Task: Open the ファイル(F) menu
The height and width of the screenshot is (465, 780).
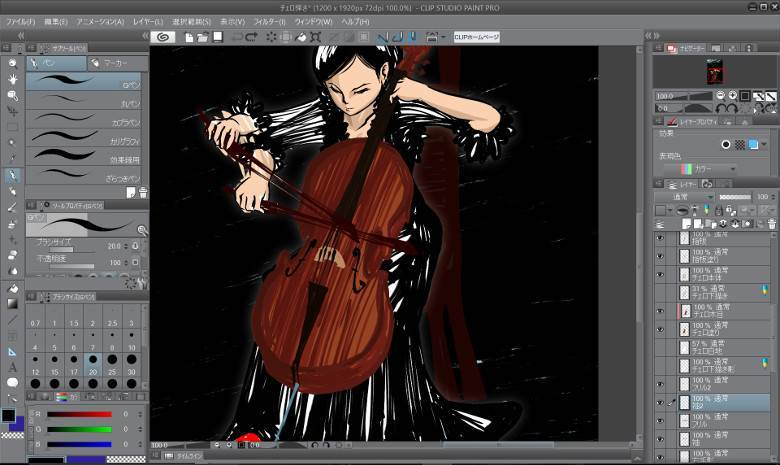Action: [x=19, y=21]
